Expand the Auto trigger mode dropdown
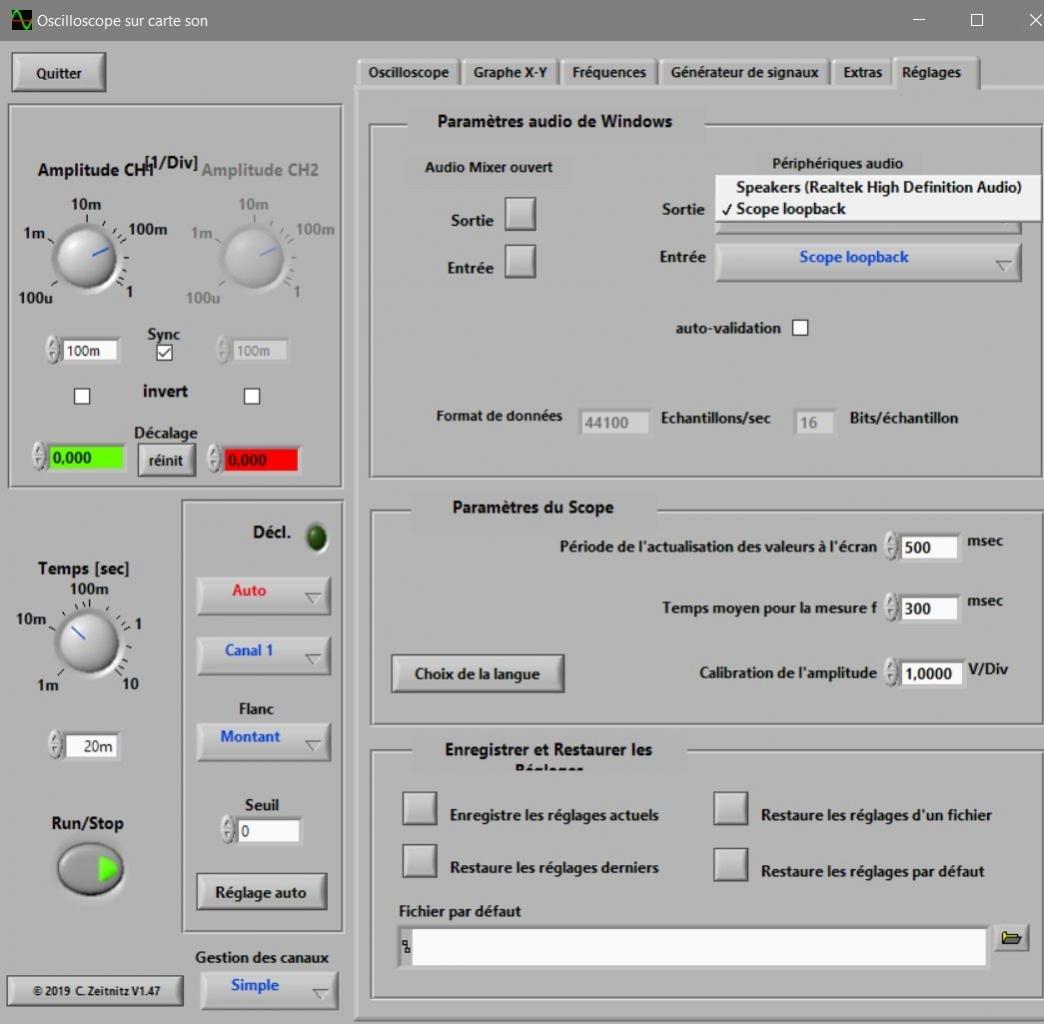Screen dimensions: 1044x1024 click(x=263, y=595)
